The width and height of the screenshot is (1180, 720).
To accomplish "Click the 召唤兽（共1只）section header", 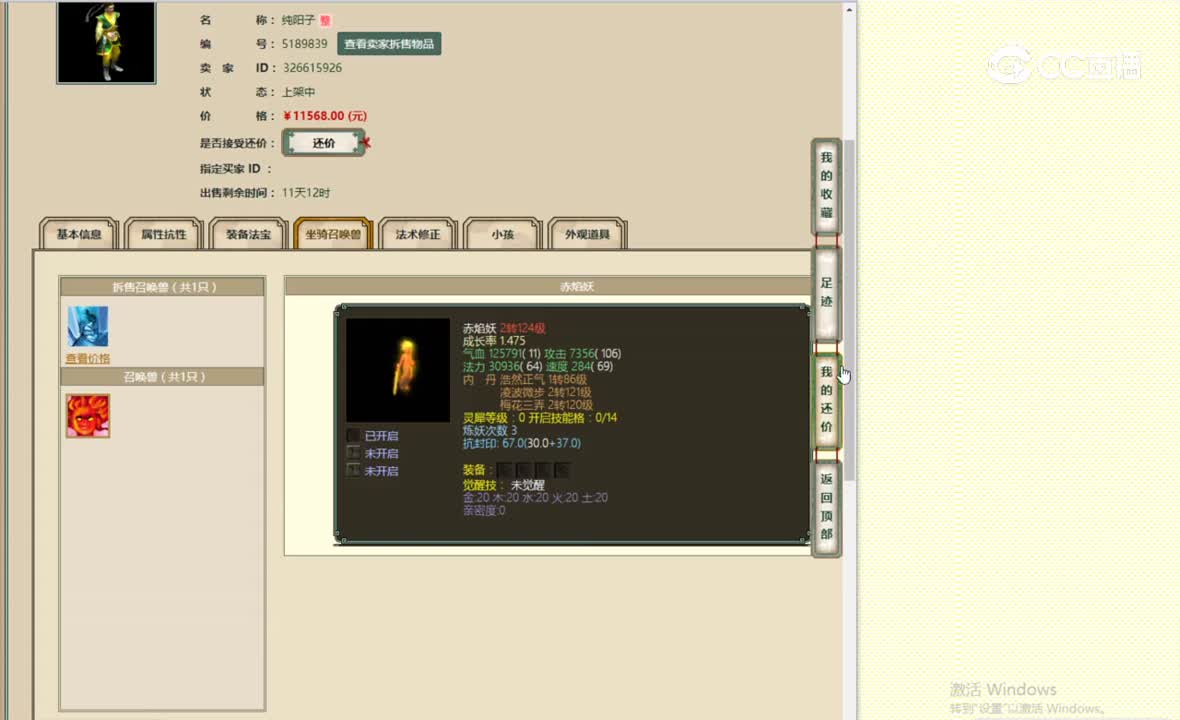I will click(163, 377).
